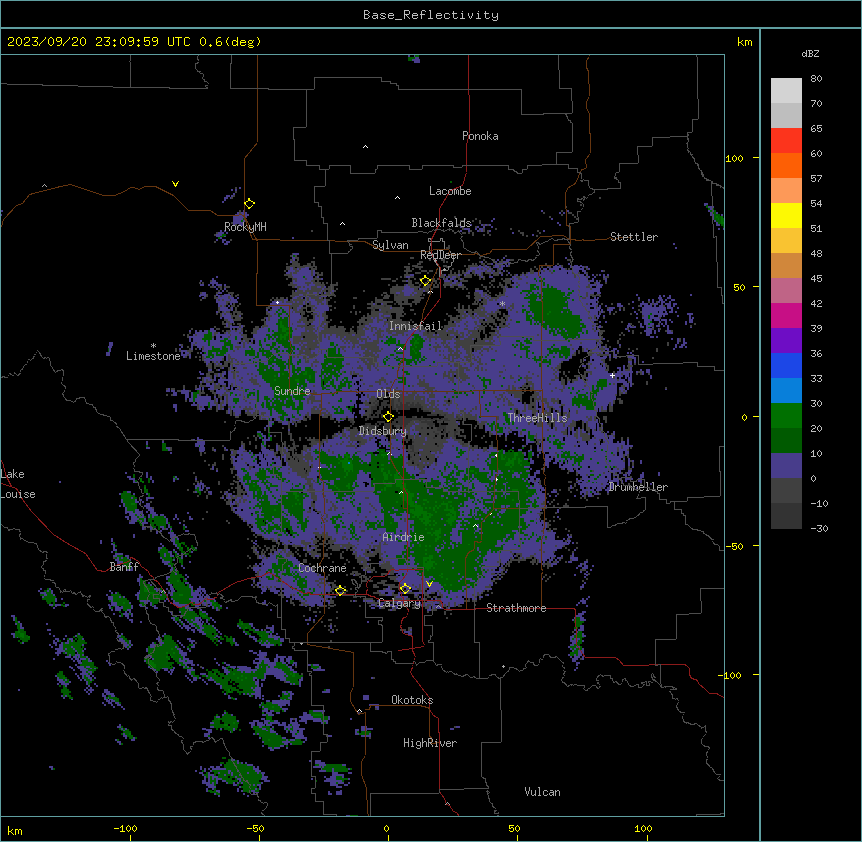This screenshot has width=862, height=842.
Task: Click the RockyMH label
Action: pos(245,227)
